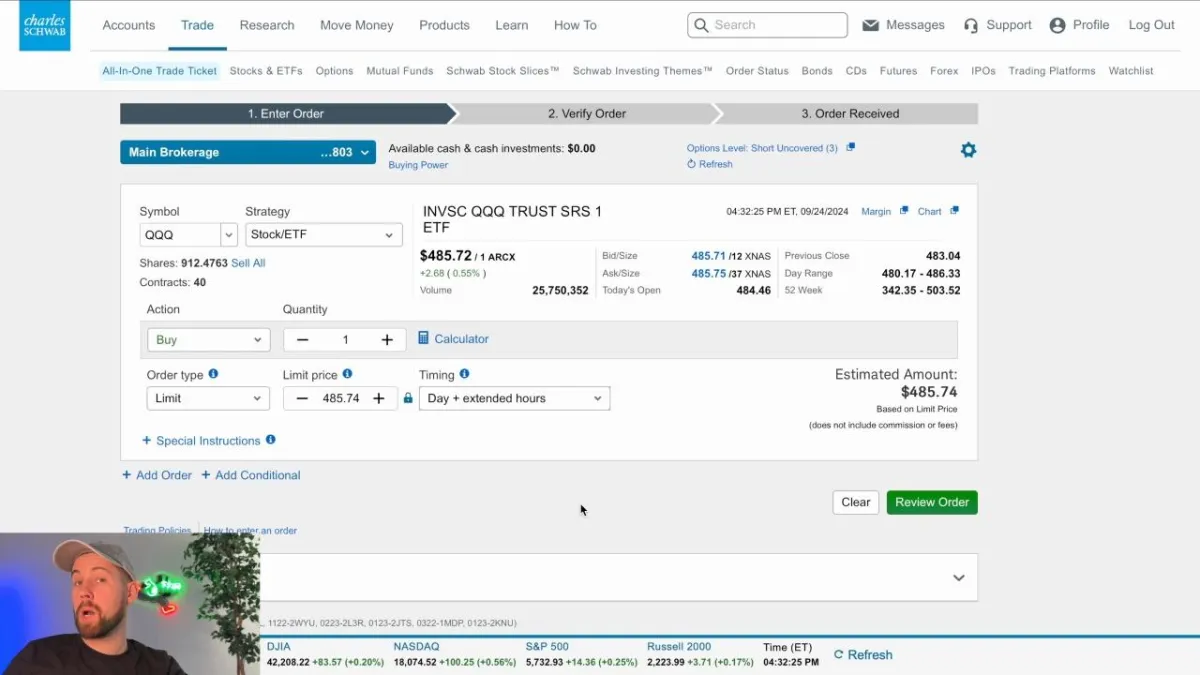The width and height of the screenshot is (1200, 675).
Task: Click the Special Instructions info icon
Action: pyautogui.click(x=270, y=440)
